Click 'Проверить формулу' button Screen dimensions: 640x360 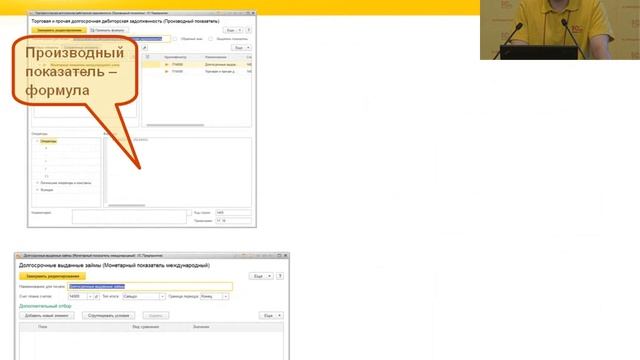coord(108,30)
